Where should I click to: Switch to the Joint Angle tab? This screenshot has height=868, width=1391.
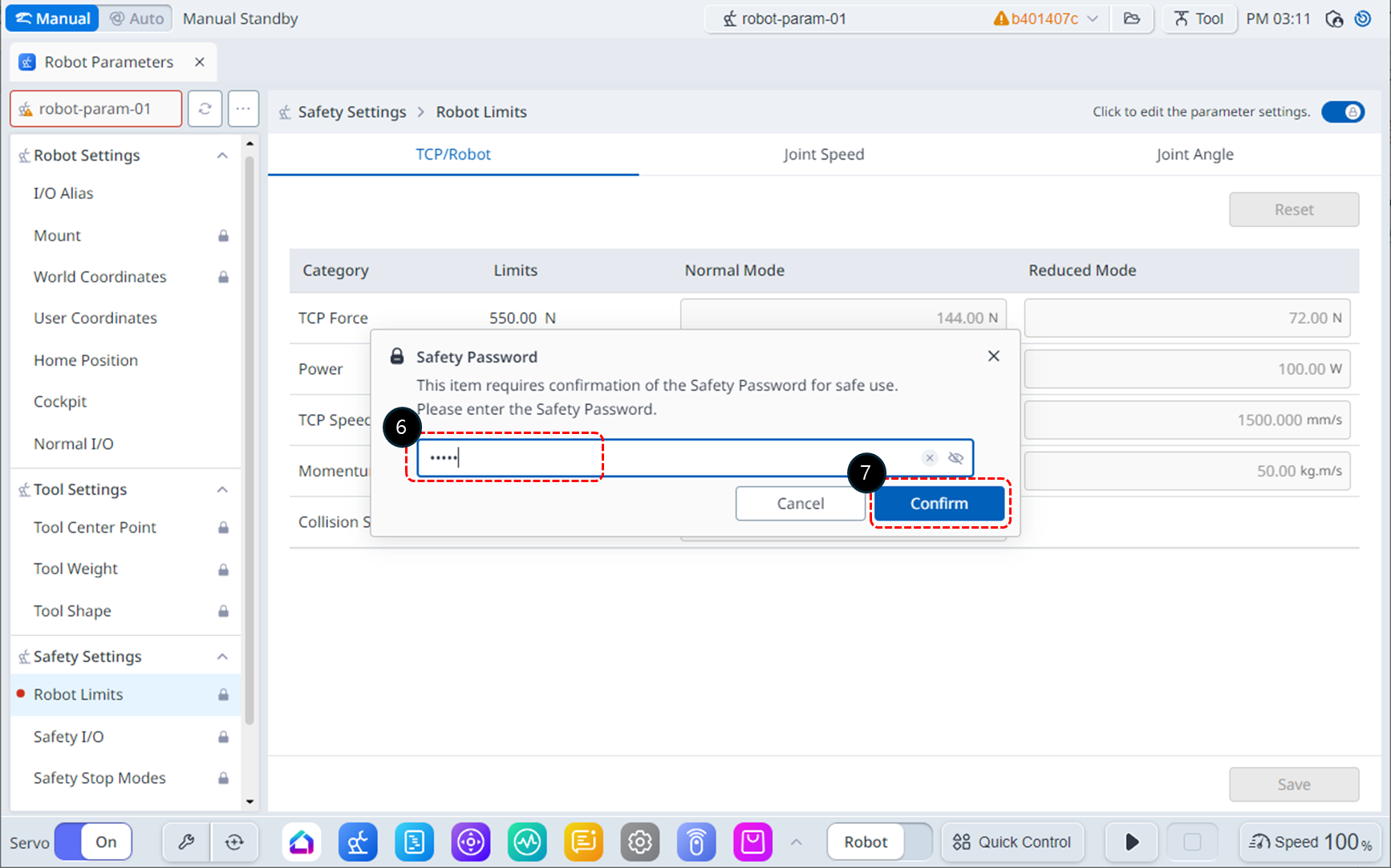tap(1194, 154)
